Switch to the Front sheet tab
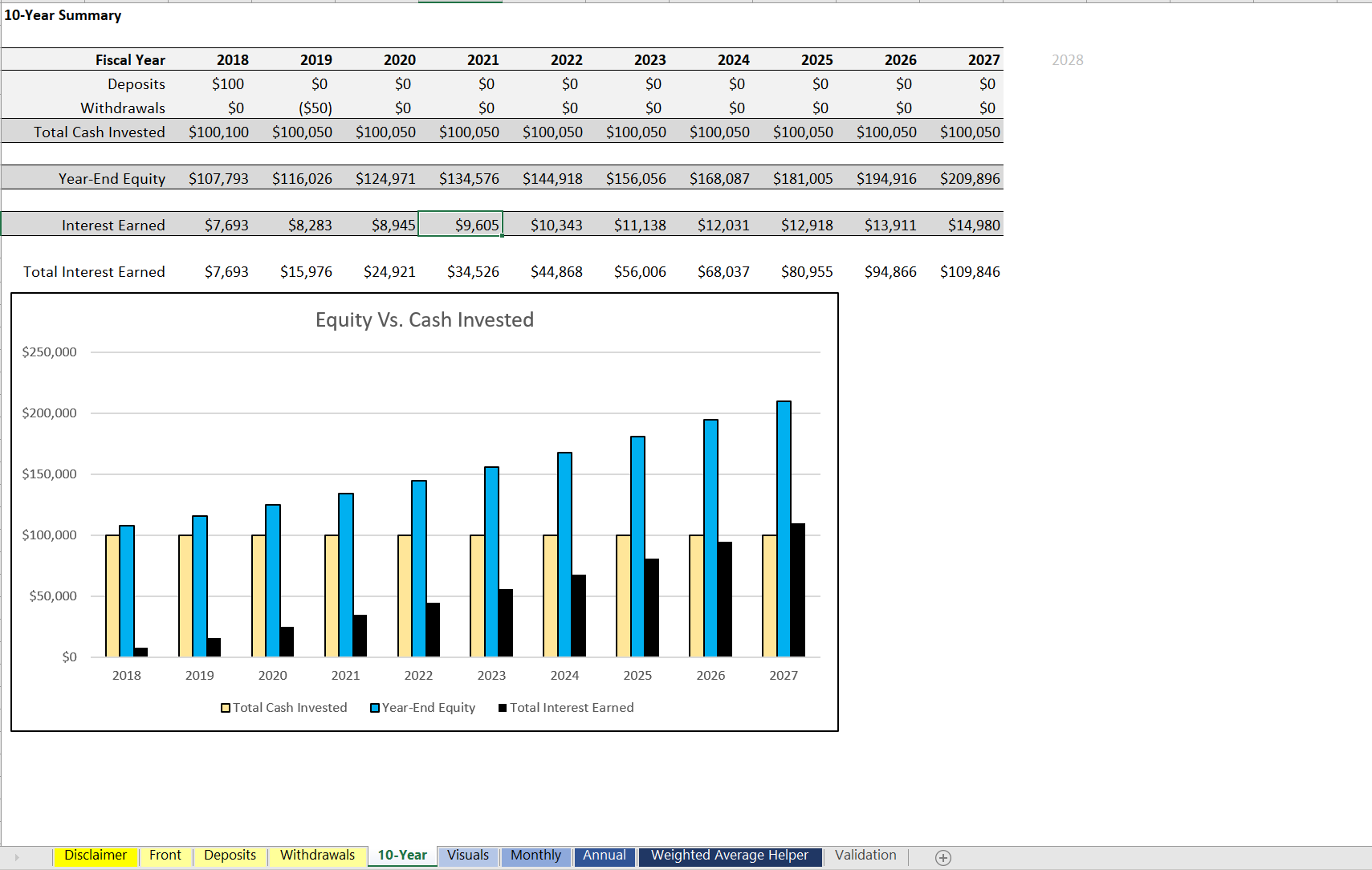Image resolution: width=1372 pixels, height=870 pixels. coord(165,856)
